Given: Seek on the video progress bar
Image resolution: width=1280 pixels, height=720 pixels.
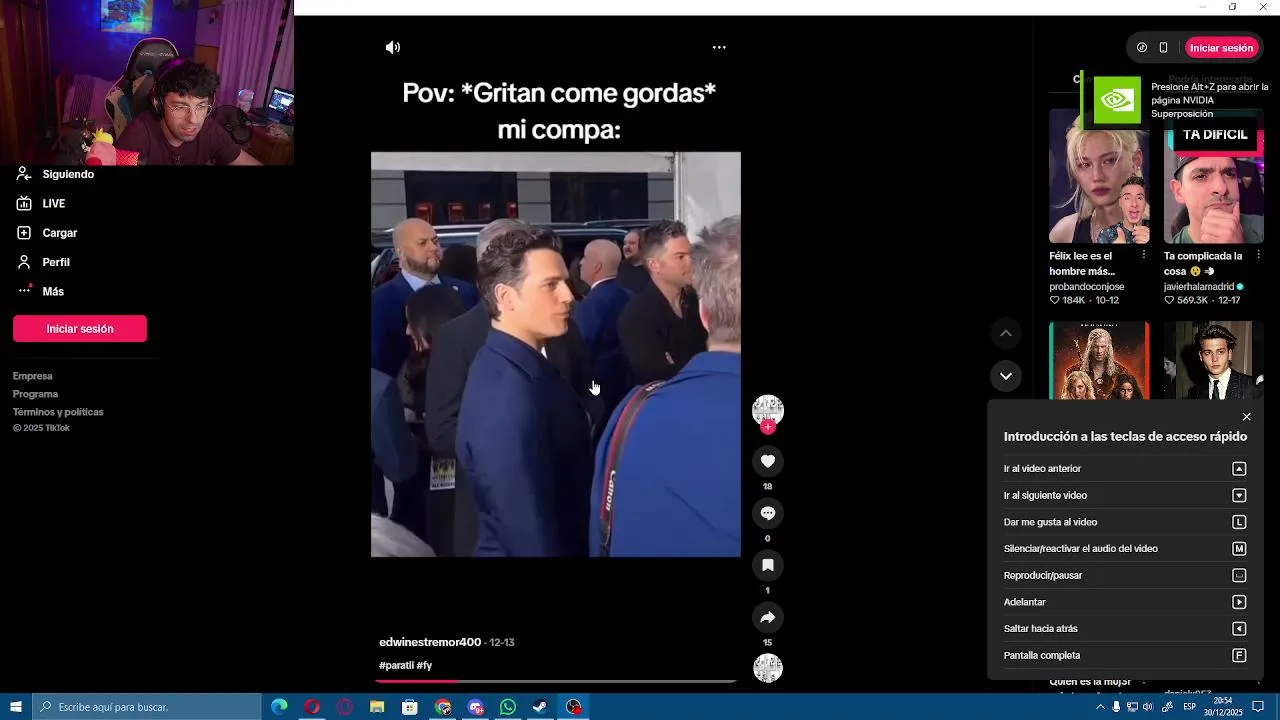Looking at the screenshot, I should (556, 682).
